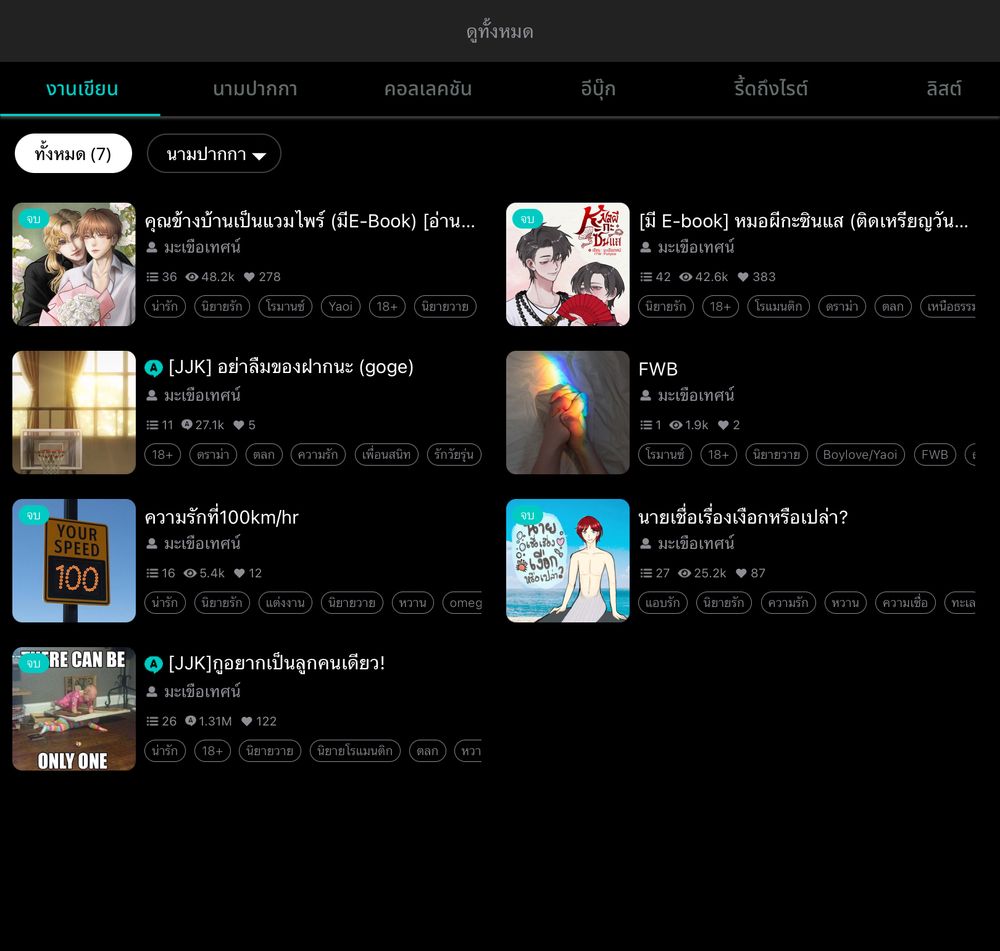Click the eye icon showing 25.2k

pos(684,573)
